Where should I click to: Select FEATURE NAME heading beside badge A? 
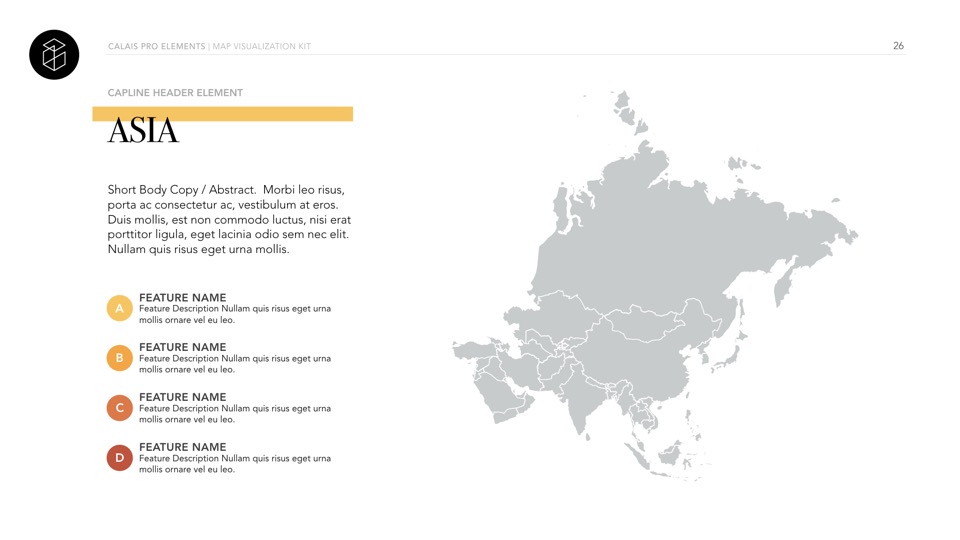point(183,298)
